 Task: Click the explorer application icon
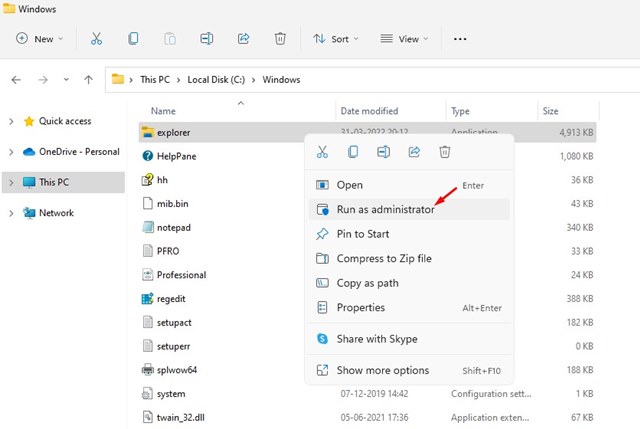coord(147,132)
